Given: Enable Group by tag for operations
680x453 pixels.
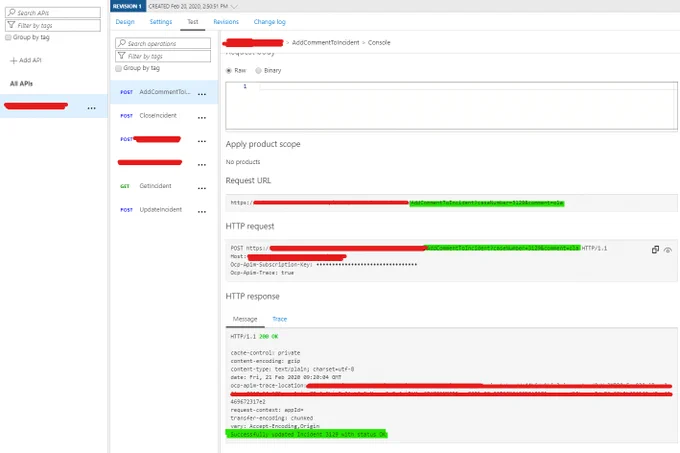Looking at the screenshot, I should click(x=118, y=68).
